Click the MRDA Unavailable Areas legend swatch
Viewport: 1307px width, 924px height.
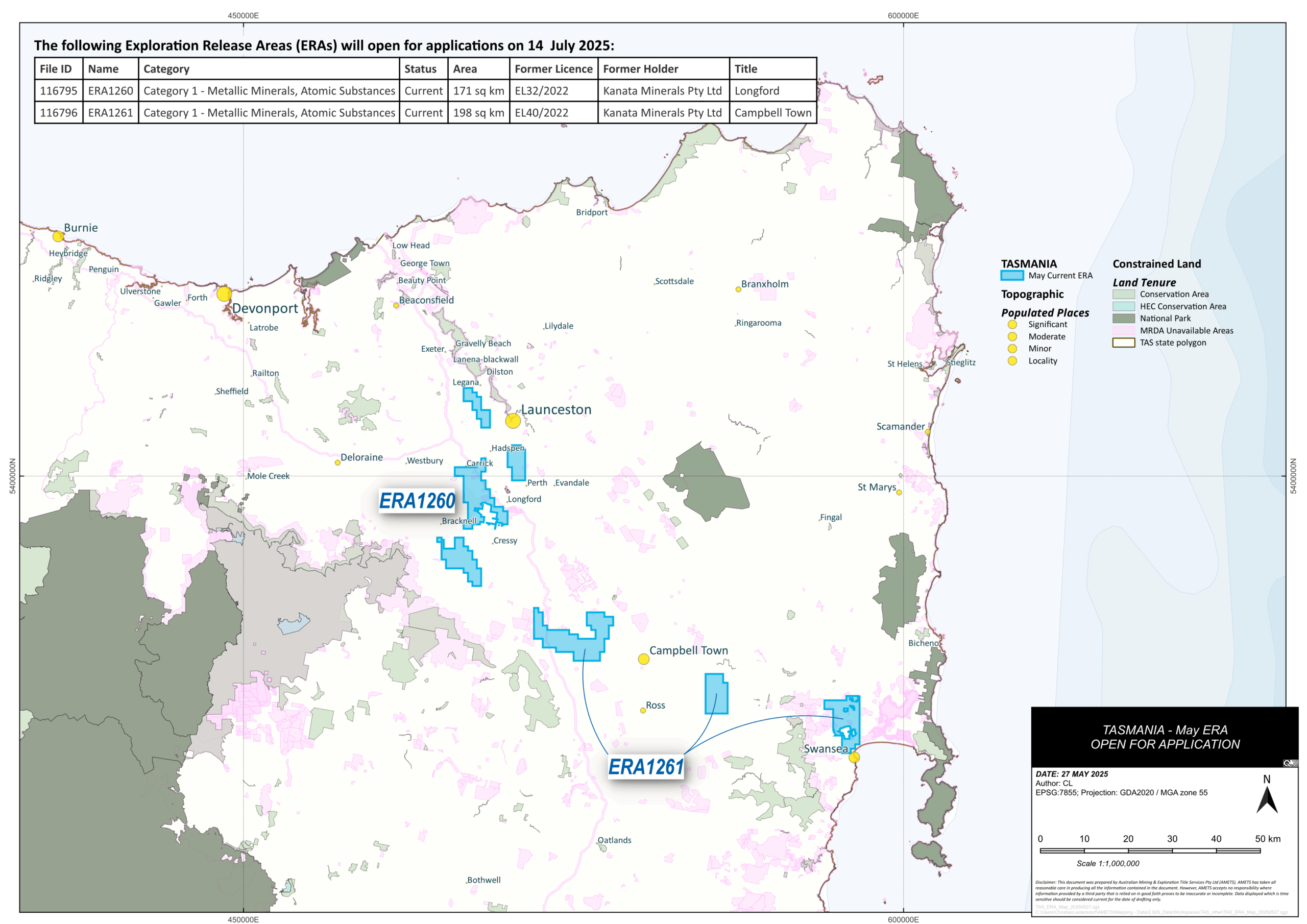1123,330
